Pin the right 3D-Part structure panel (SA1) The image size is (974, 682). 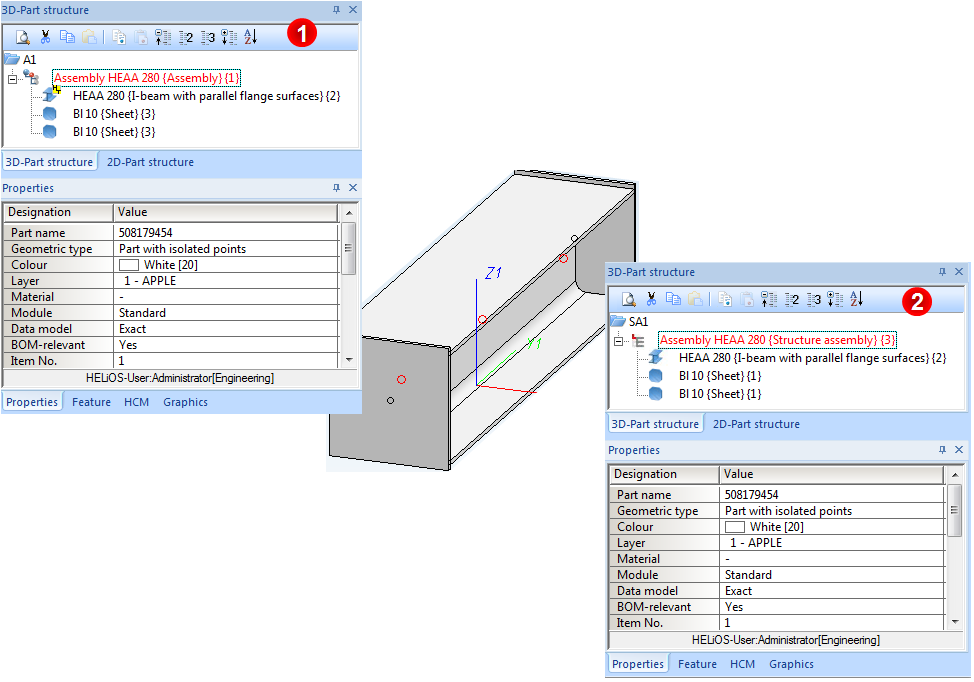click(942, 272)
